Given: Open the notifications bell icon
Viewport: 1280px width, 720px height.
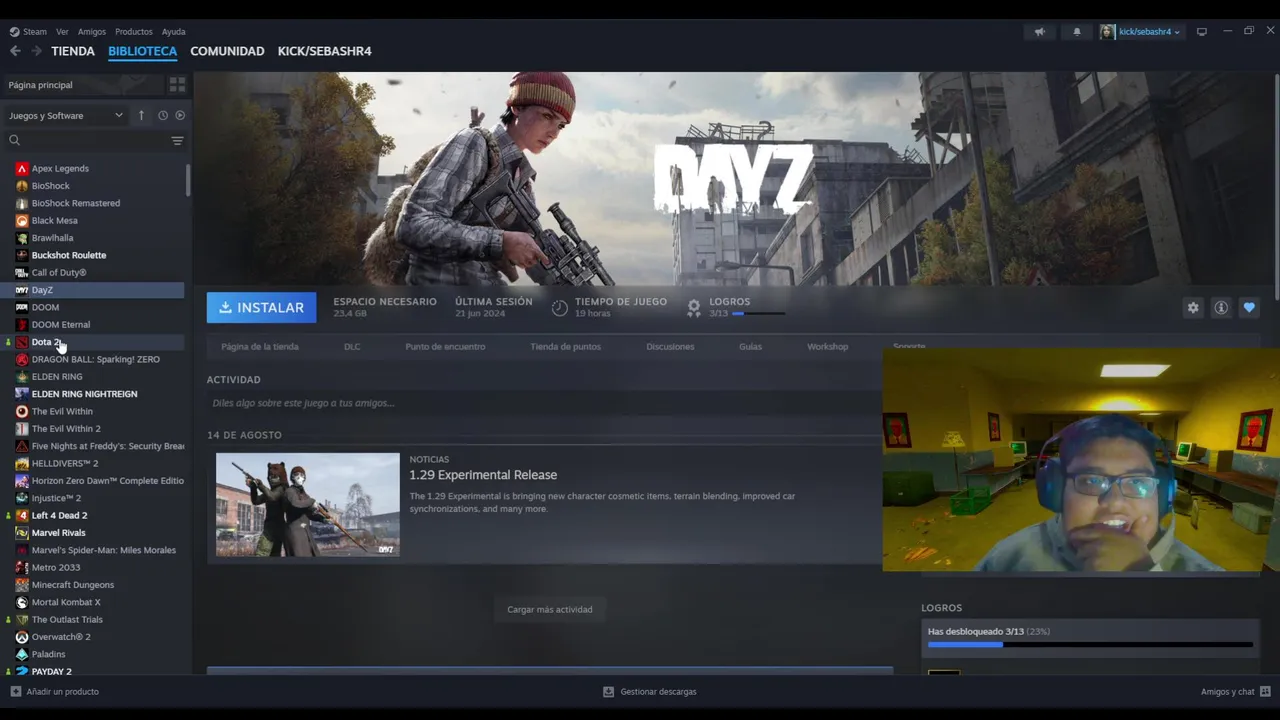Looking at the screenshot, I should (1077, 32).
